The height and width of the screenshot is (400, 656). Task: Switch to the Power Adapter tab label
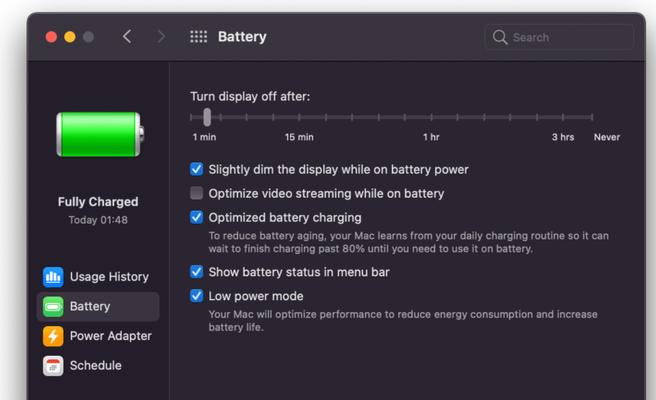110,336
